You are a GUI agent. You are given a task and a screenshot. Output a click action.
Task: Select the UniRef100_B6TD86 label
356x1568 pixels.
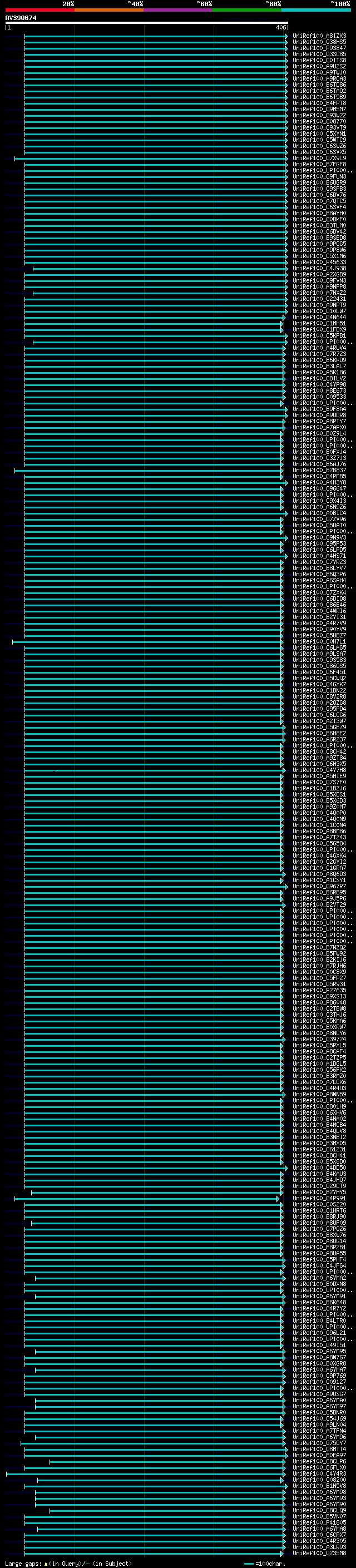point(319,85)
